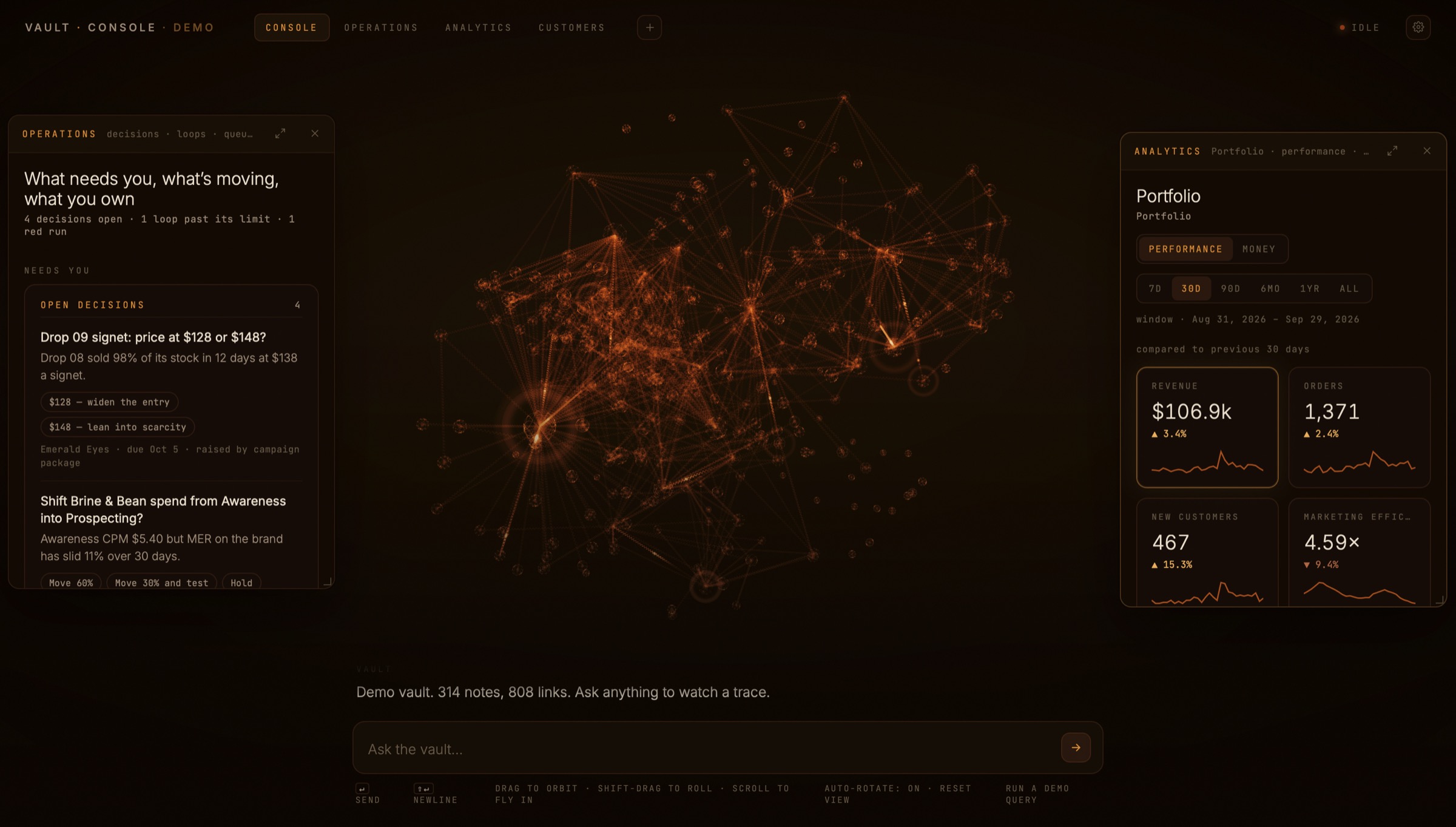Click 'Vault · Console · Demo' logo text
The width and height of the screenshot is (1456, 827).
pos(120,27)
